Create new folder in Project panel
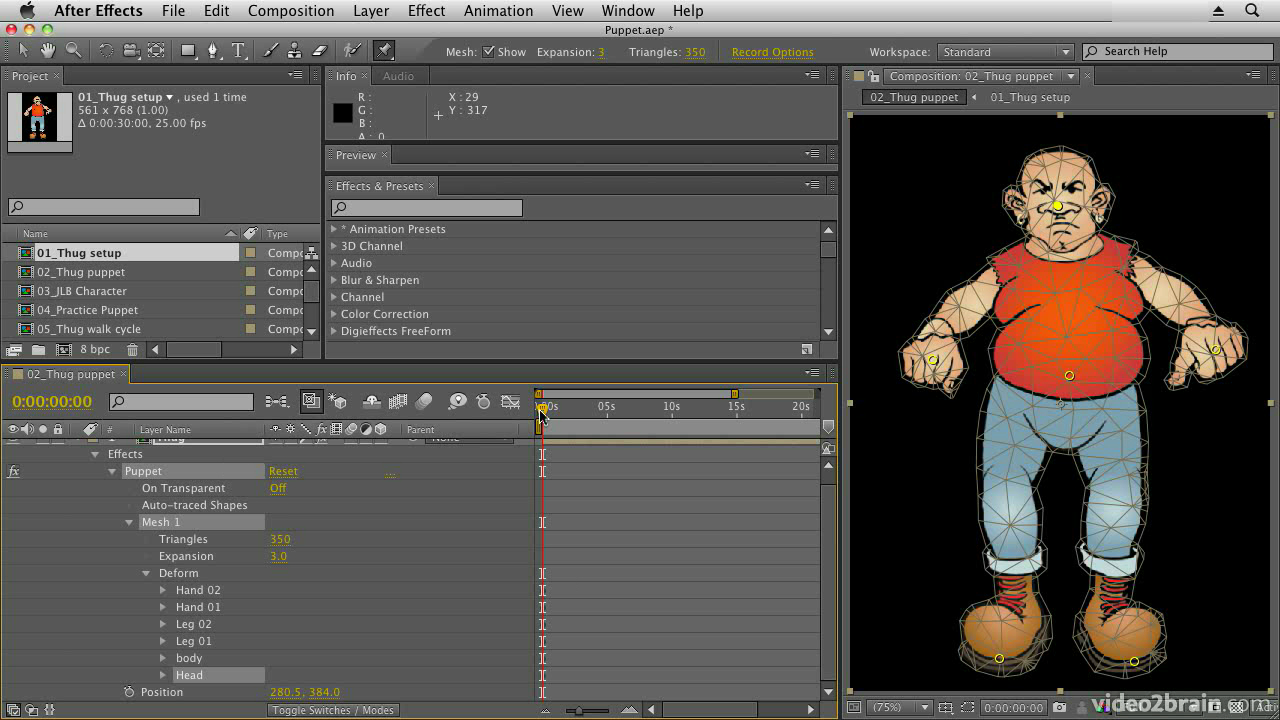Screen dimensions: 1280x720 [38, 350]
